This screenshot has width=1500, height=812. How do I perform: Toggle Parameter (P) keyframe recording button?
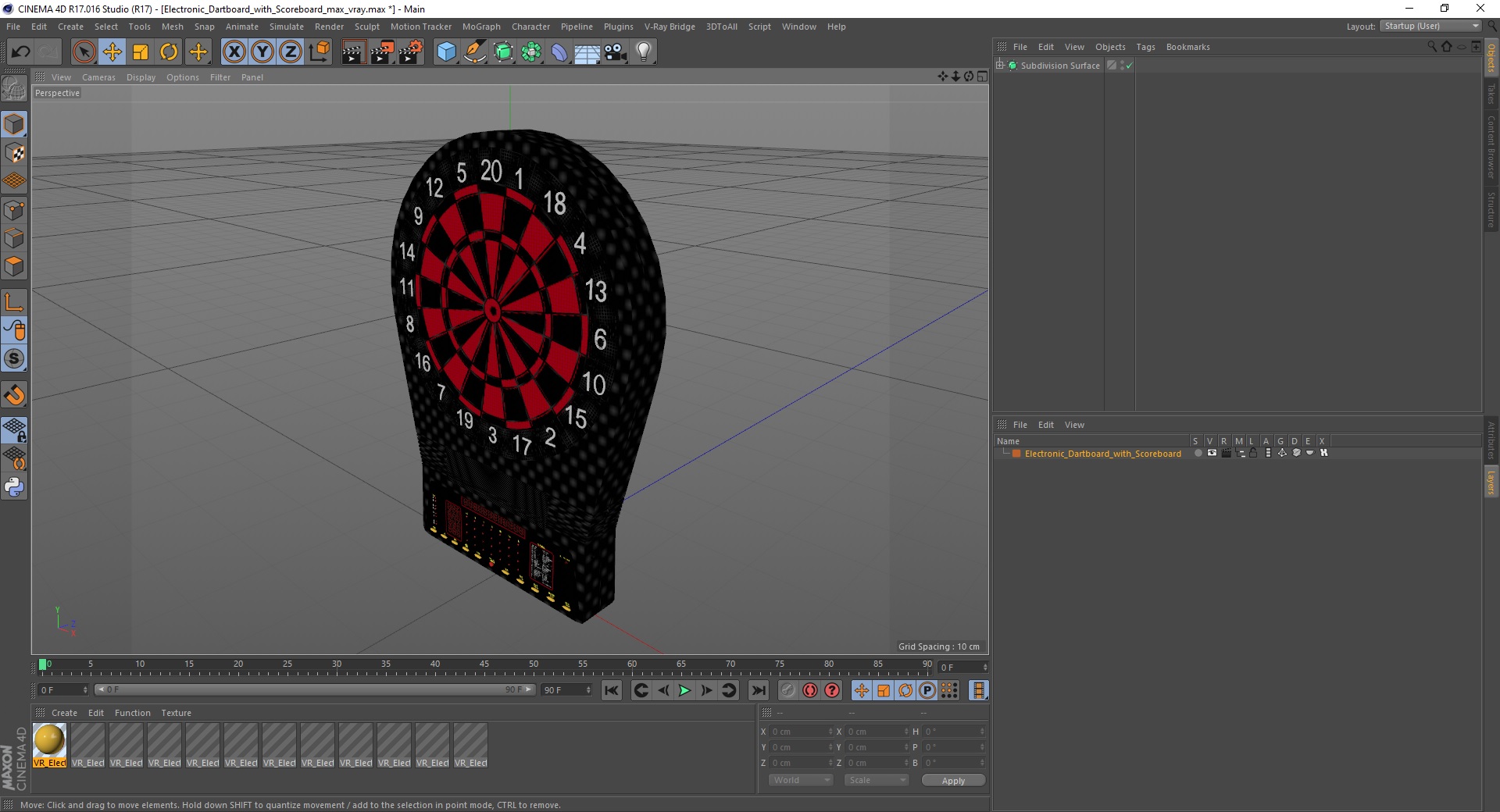point(927,690)
